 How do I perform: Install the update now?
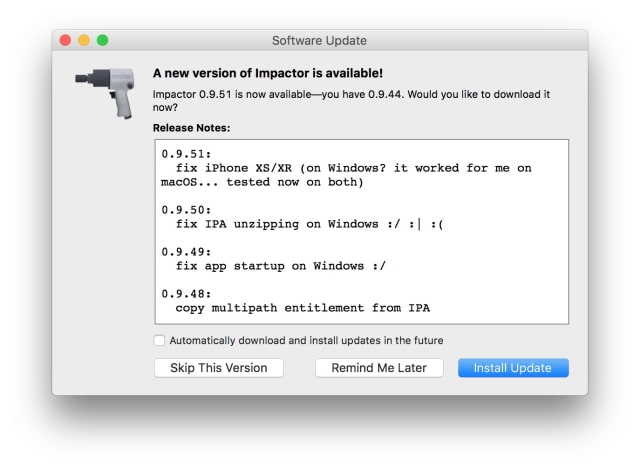point(513,368)
